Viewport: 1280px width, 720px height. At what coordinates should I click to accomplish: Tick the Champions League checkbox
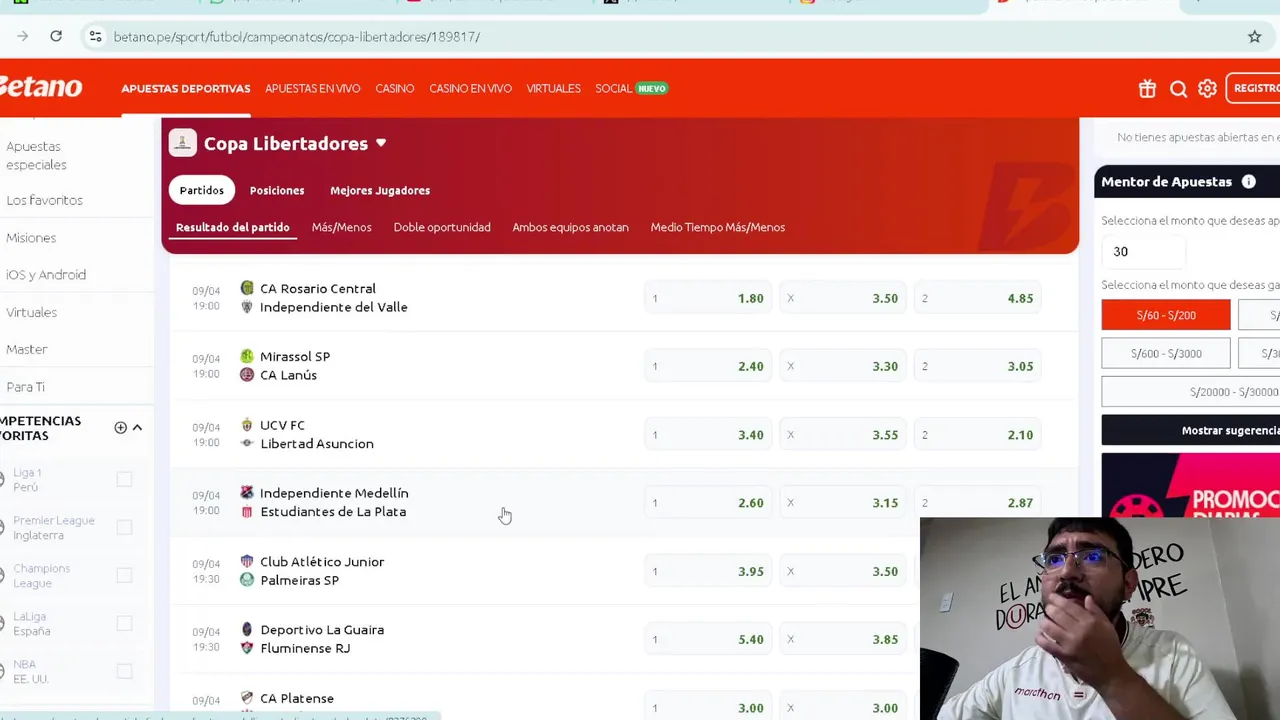(x=124, y=575)
